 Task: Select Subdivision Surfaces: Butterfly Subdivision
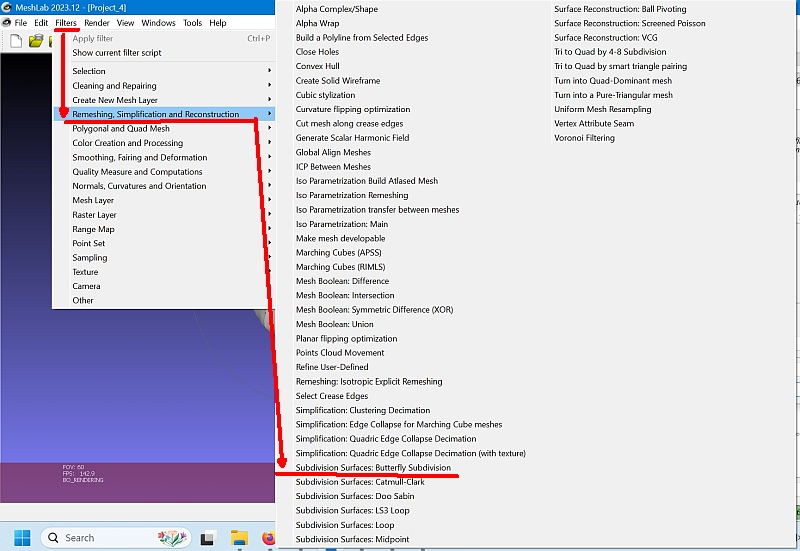[373, 467]
